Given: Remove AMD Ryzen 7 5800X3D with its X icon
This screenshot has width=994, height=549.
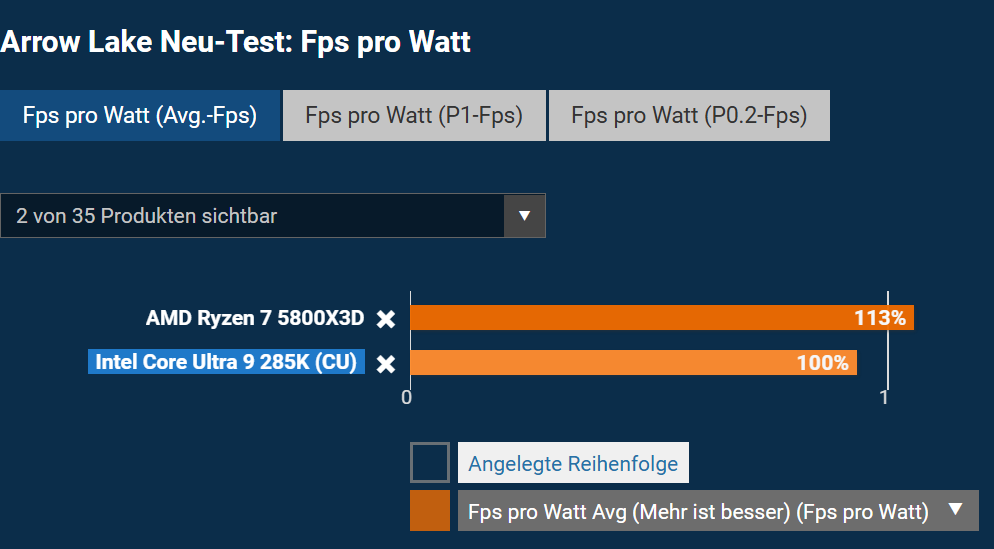Looking at the screenshot, I should coord(385,319).
